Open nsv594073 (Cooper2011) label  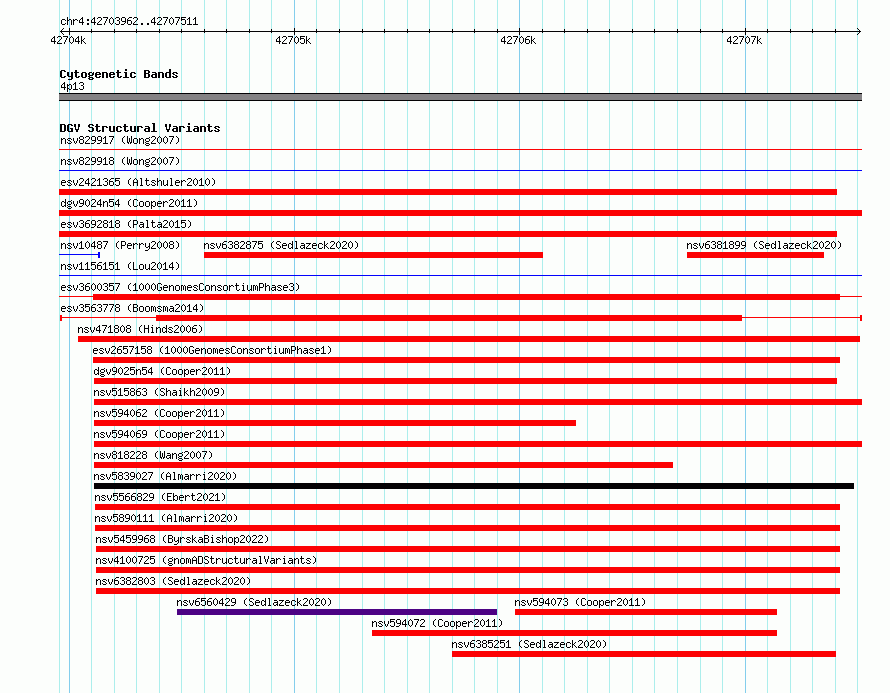tap(580, 602)
